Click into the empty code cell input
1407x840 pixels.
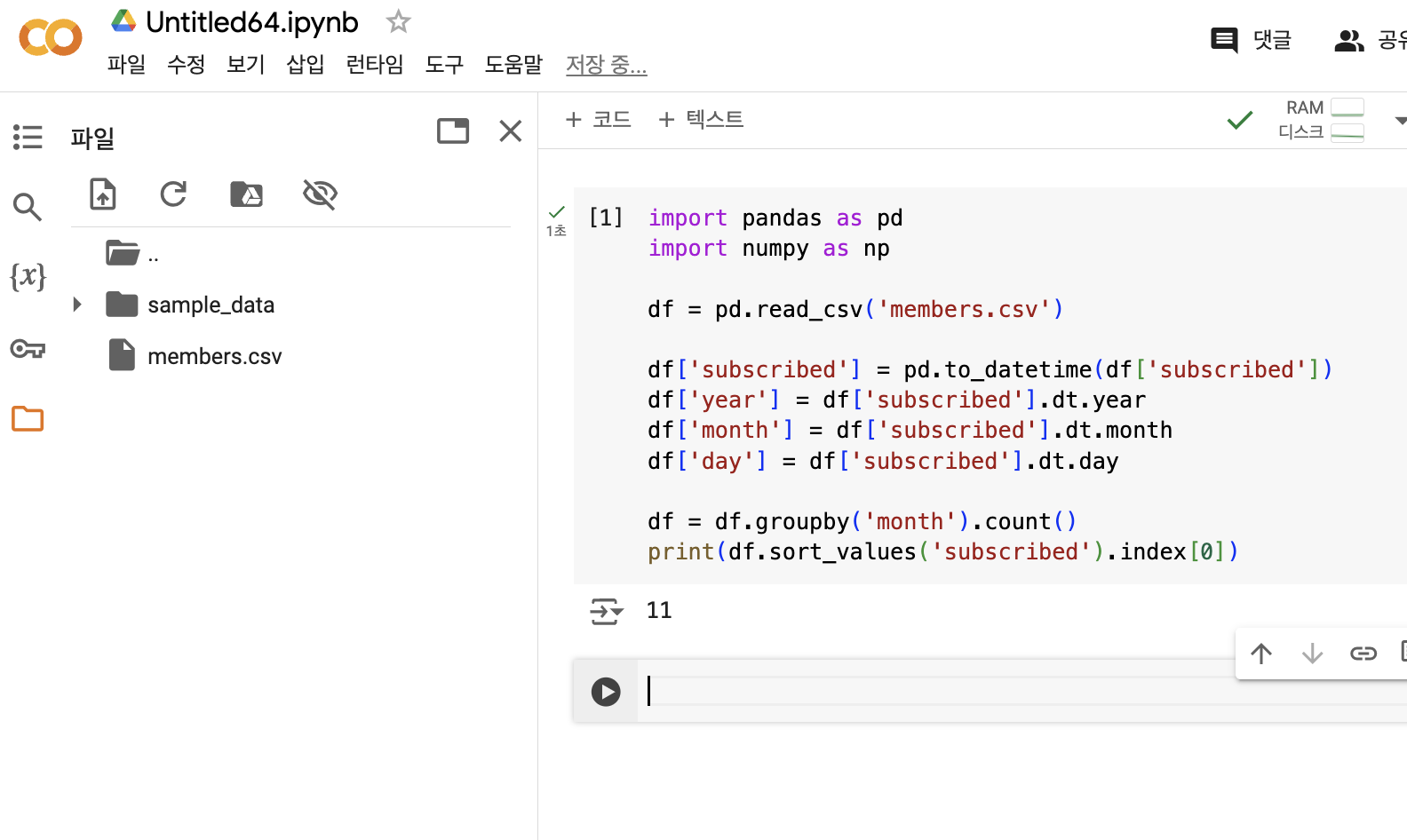[x=1021, y=691]
